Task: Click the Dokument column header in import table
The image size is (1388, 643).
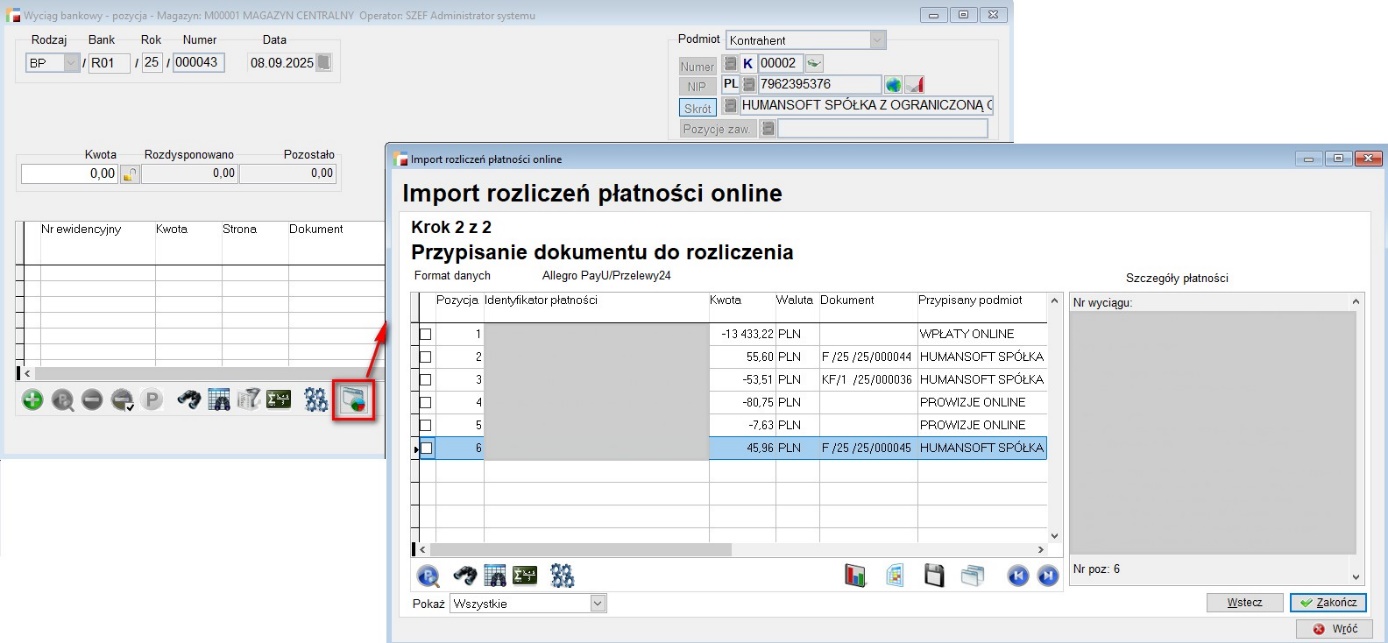Action: click(x=846, y=300)
